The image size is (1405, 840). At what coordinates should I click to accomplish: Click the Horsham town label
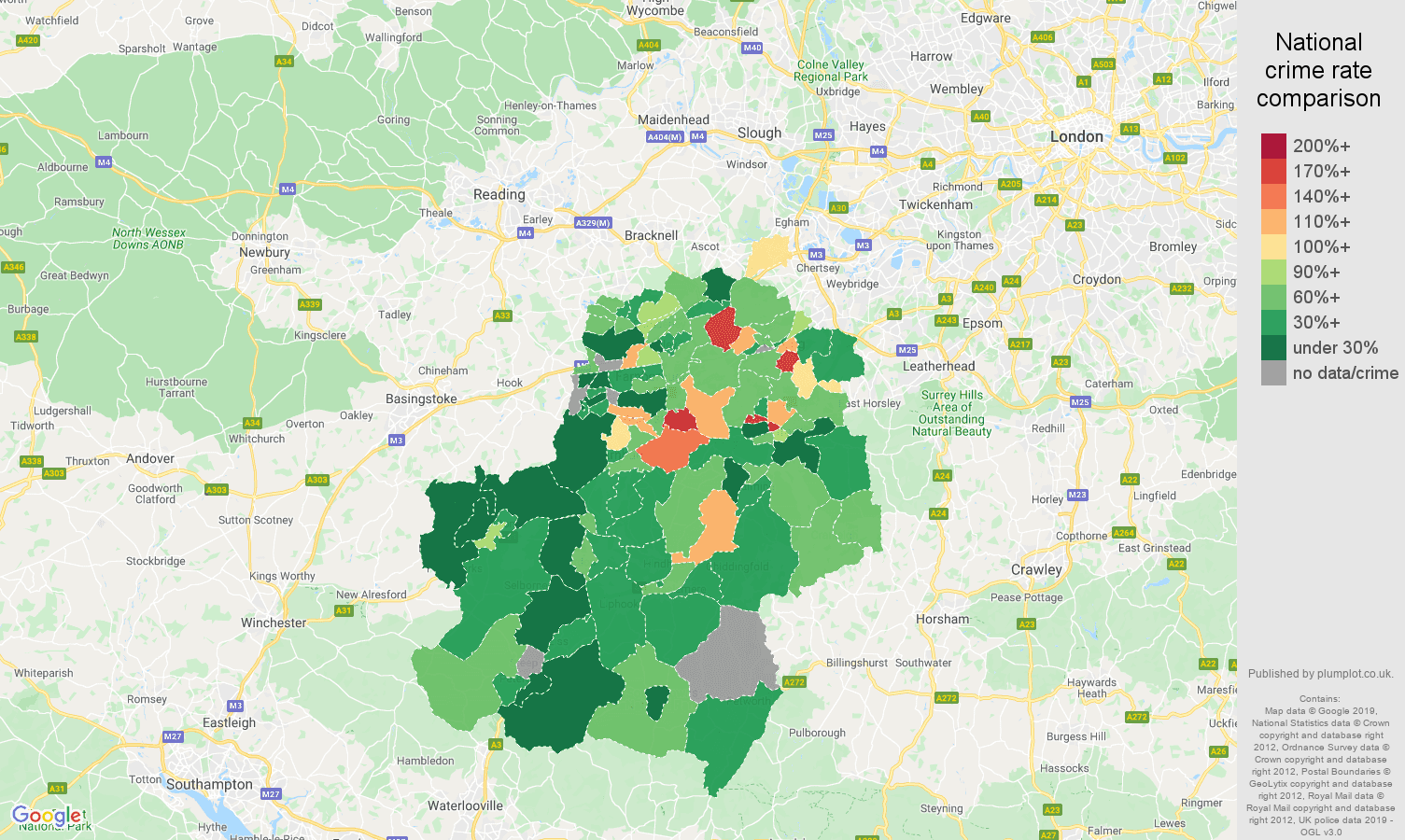[x=943, y=619]
